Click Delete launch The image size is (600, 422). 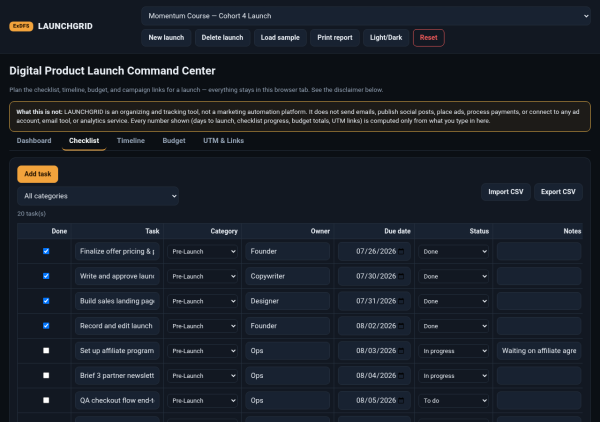point(222,38)
